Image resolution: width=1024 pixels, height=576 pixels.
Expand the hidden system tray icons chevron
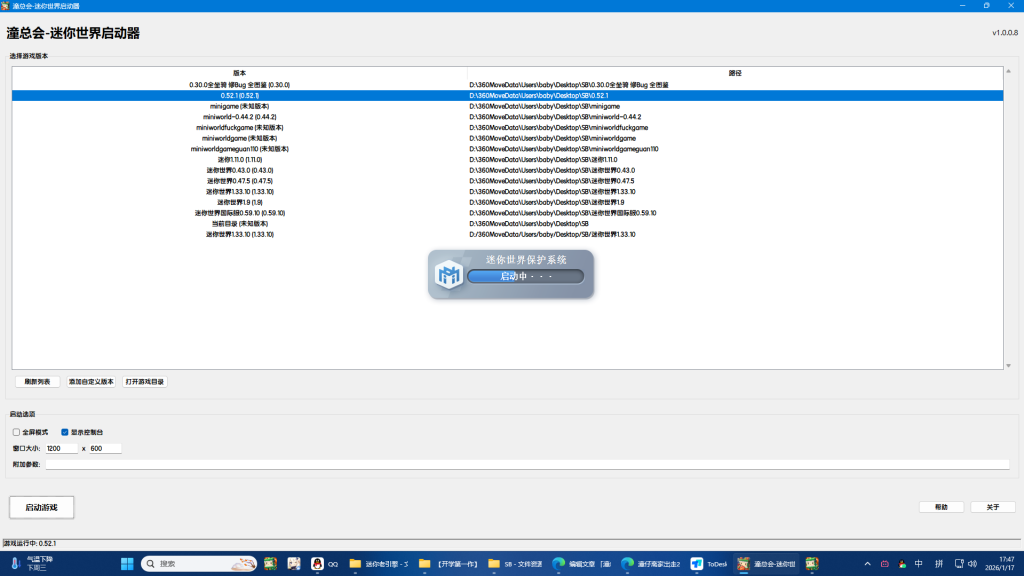tap(867, 564)
